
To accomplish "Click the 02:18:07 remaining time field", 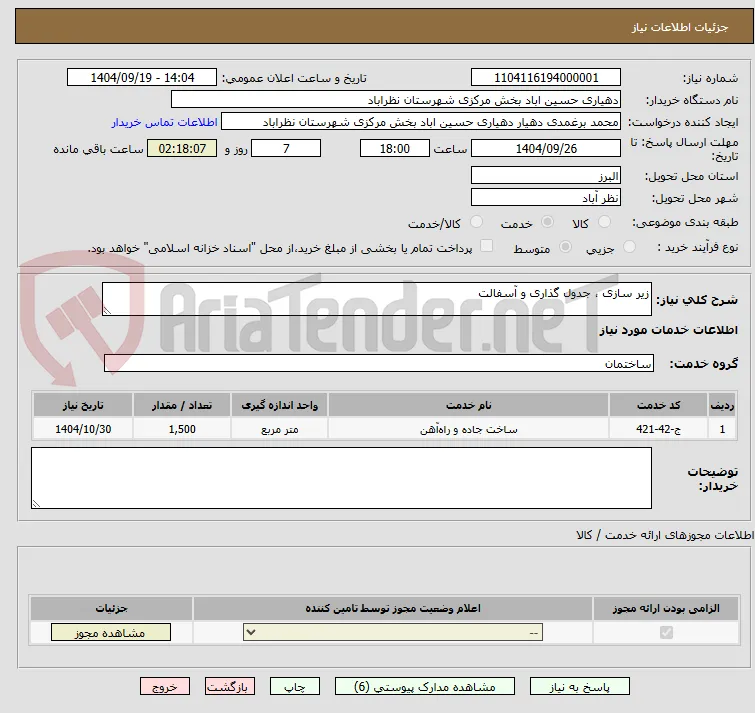I will (x=182, y=149).
